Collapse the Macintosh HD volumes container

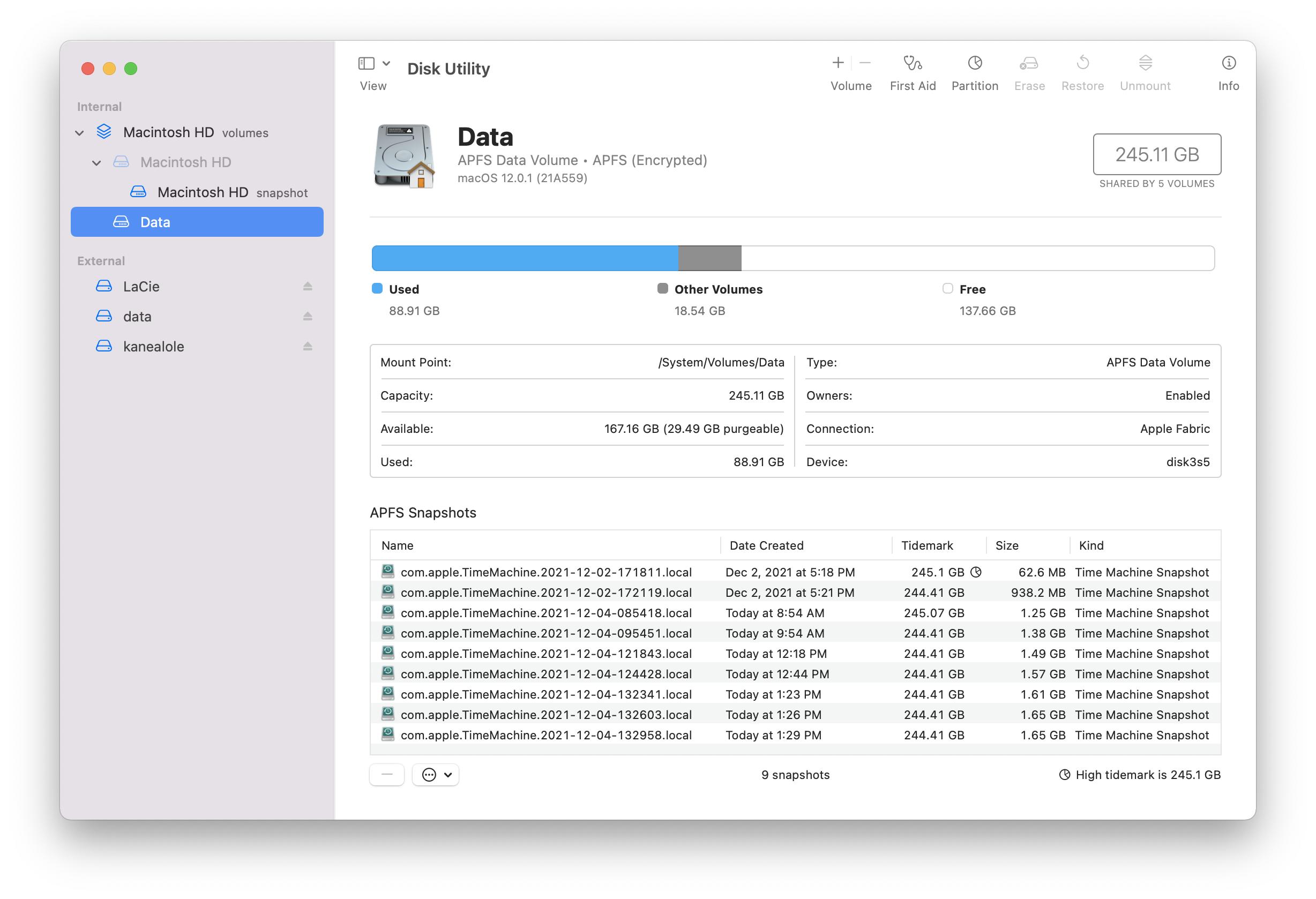coord(79,133)
